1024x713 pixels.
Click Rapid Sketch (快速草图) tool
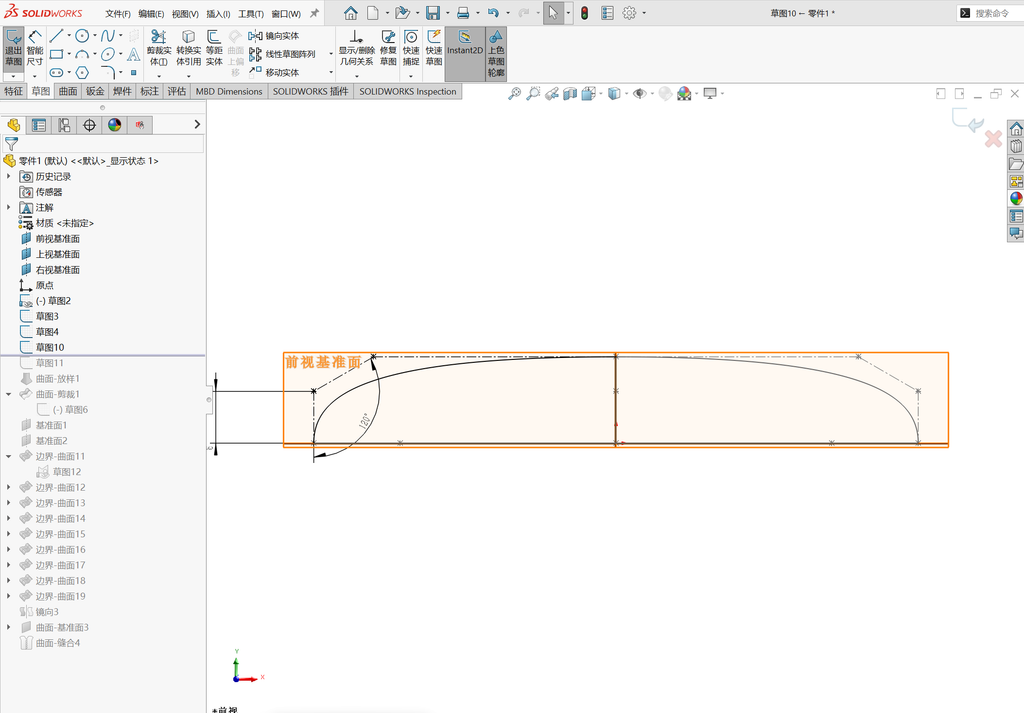point(434,48)
